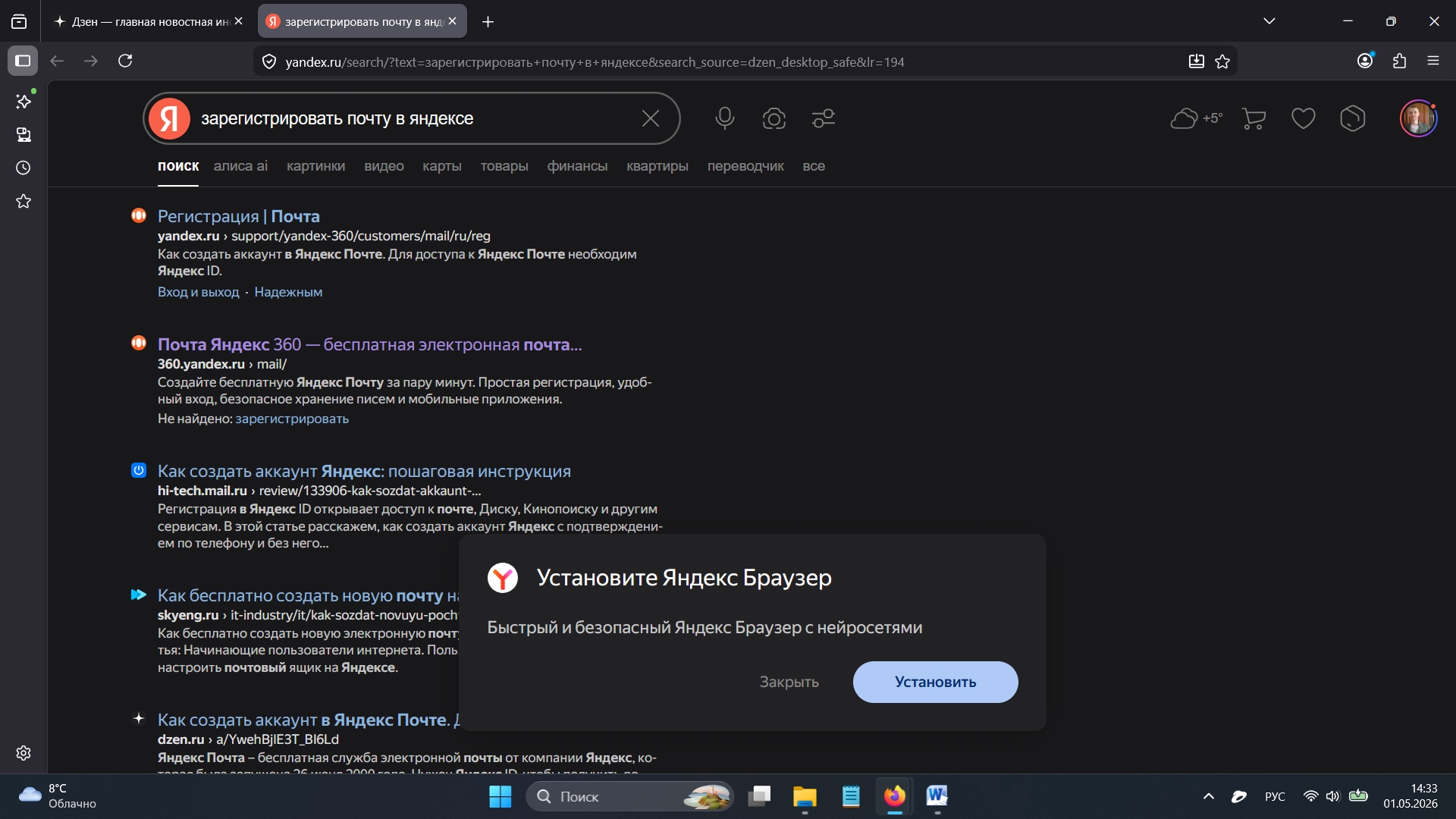Click the install/download icon in address bar
Screen dimensions: 1456x819
pyautogui.click(x=1197, y=61)
